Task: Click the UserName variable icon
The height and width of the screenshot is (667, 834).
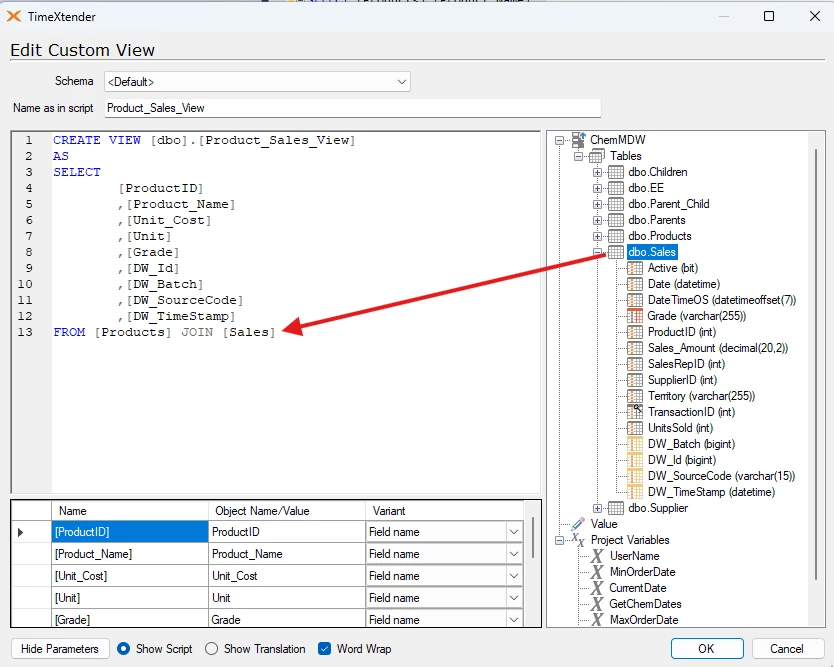Action: click(x=597, y=556)
